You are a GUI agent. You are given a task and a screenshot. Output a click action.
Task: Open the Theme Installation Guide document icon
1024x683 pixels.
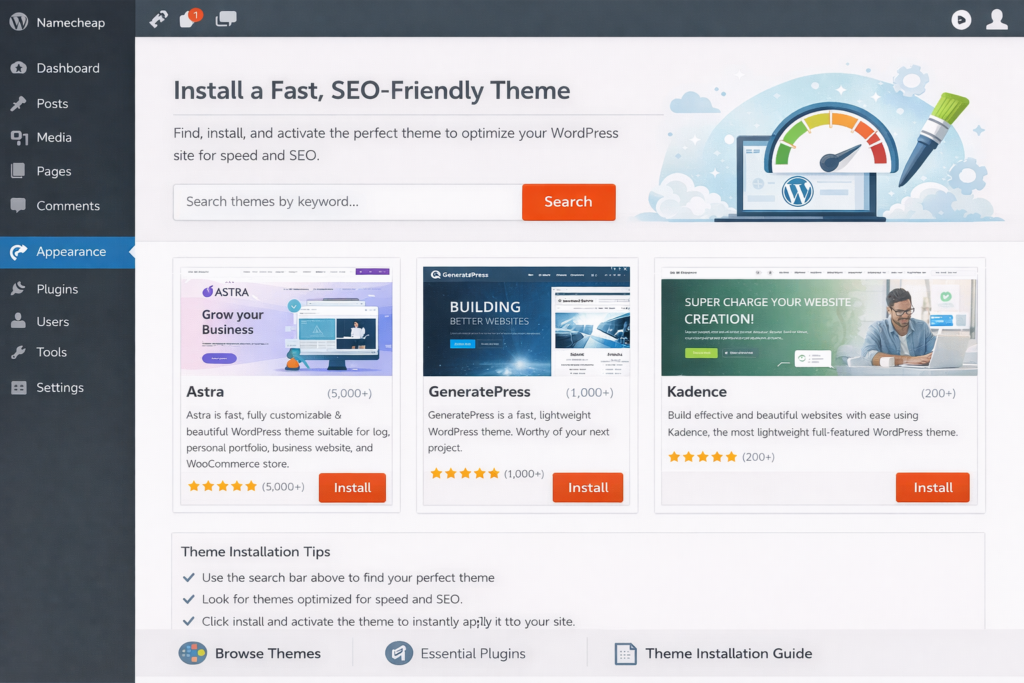(627, 653)
